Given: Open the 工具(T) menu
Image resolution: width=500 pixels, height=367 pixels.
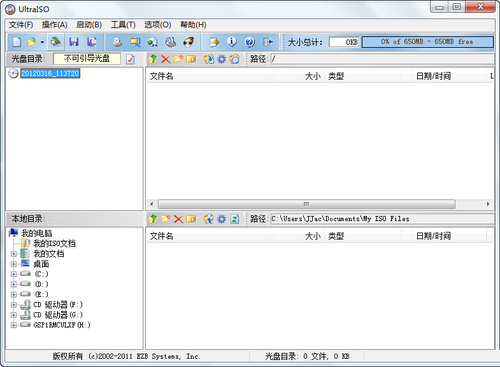Looking at the screenshot, I should pyautogui.click(x=123, y=25).
